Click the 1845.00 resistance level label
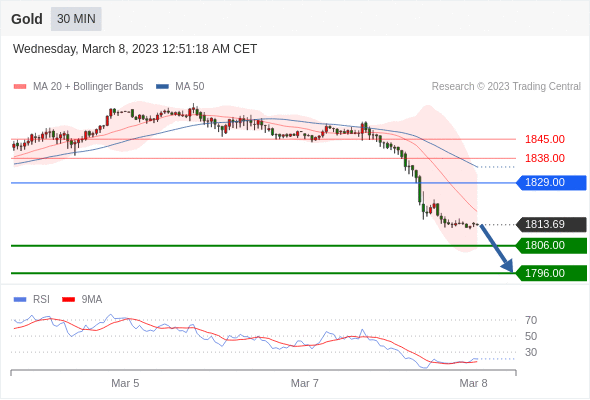The width and height of the screenshot is (590, 400). (545, 139)
